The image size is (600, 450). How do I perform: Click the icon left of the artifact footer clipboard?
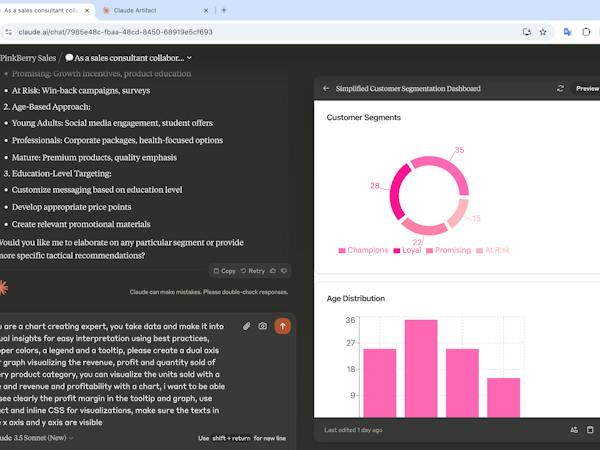[574, 430]
